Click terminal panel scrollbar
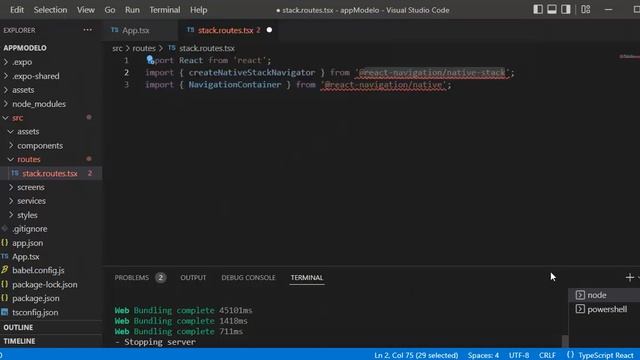This screenshot has height=360, width=640. click(564, 341)
